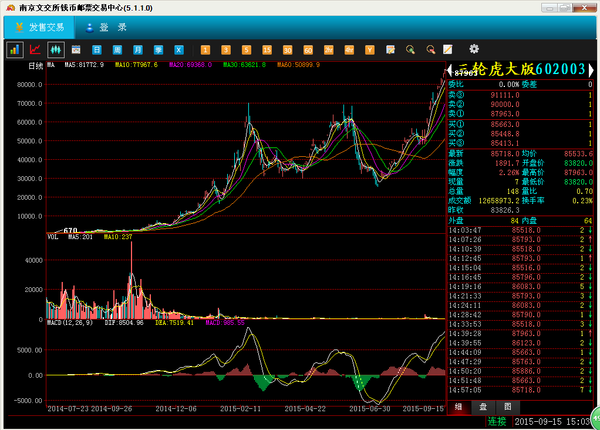The image size is (600, 430).
Task: Click the orange Y interval icon
Action: (370, 50)
